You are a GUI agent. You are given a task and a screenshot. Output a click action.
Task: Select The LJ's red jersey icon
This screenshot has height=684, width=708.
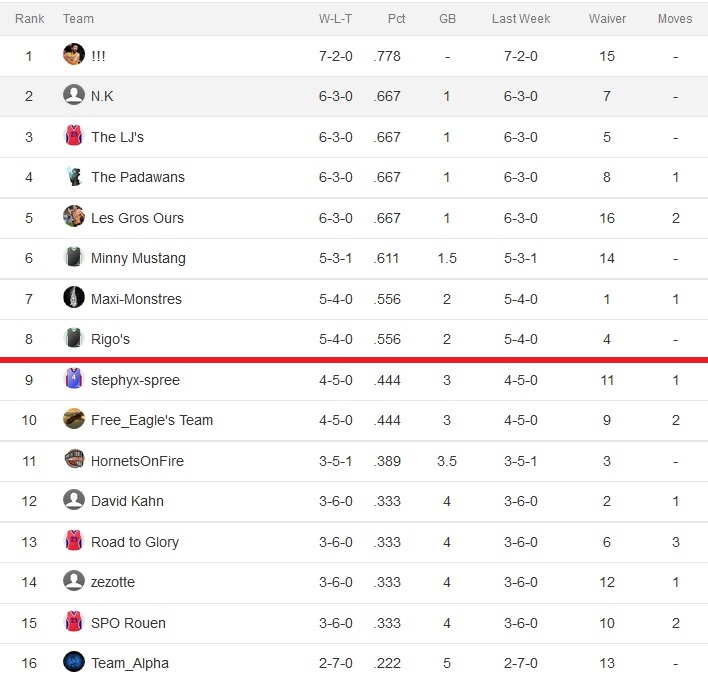[74, 135]
